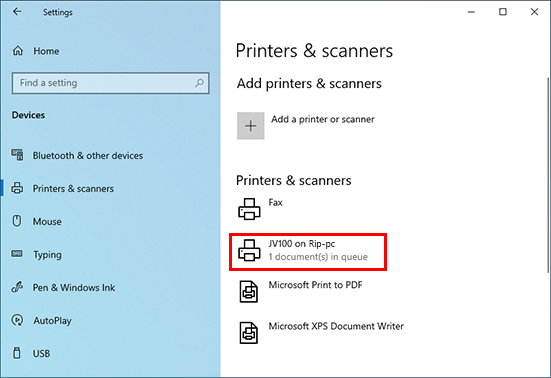This screenshot has height=378, width=551.
Task: Select Microsoft Print to PDF name
Action: click(315, 285)
